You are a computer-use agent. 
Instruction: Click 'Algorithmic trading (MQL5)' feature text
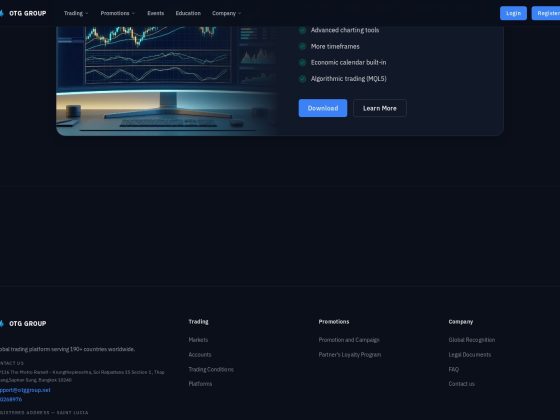click(349, 79)
